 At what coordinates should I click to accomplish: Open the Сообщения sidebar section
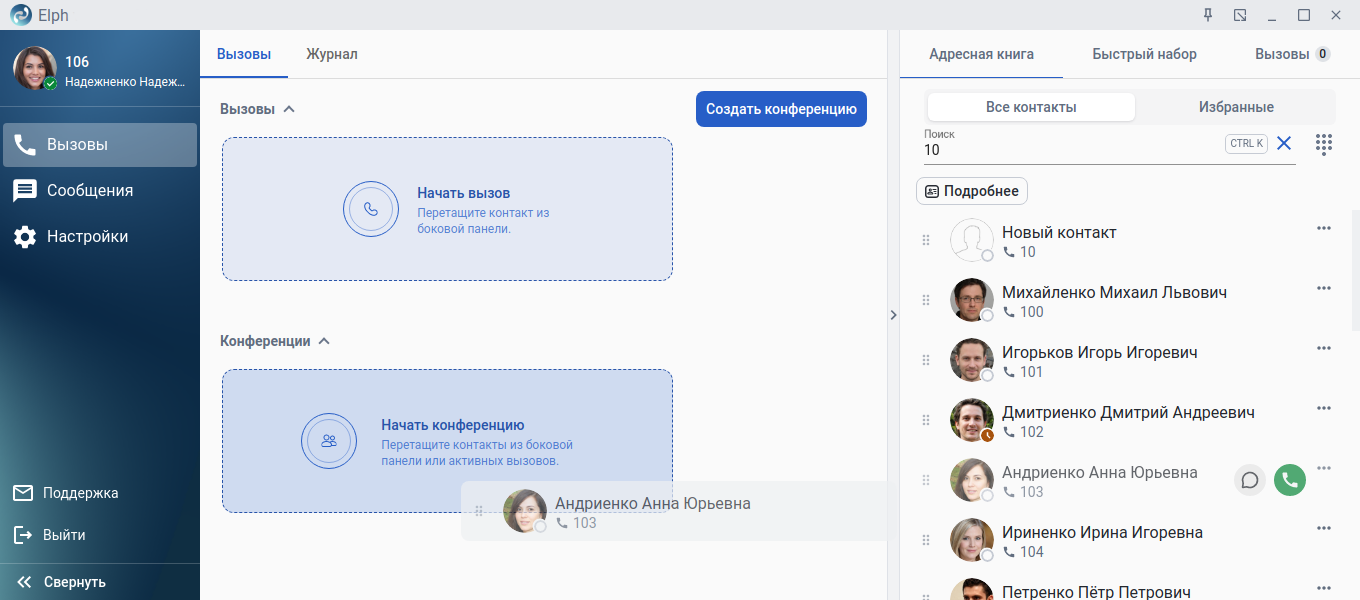coord(100,190)
